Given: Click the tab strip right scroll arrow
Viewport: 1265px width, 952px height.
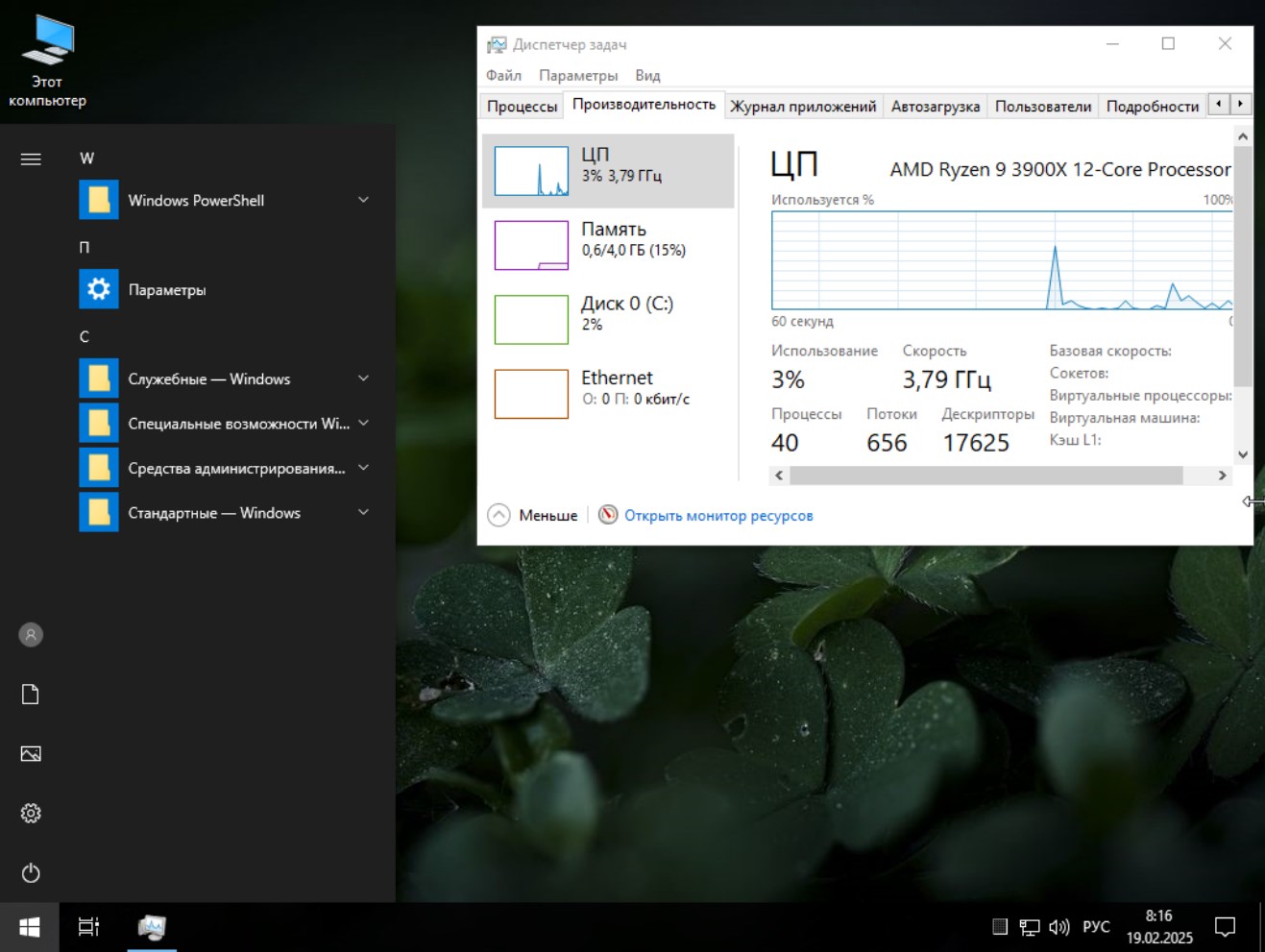Looking at the screenshot, I should click(1241, 104).
